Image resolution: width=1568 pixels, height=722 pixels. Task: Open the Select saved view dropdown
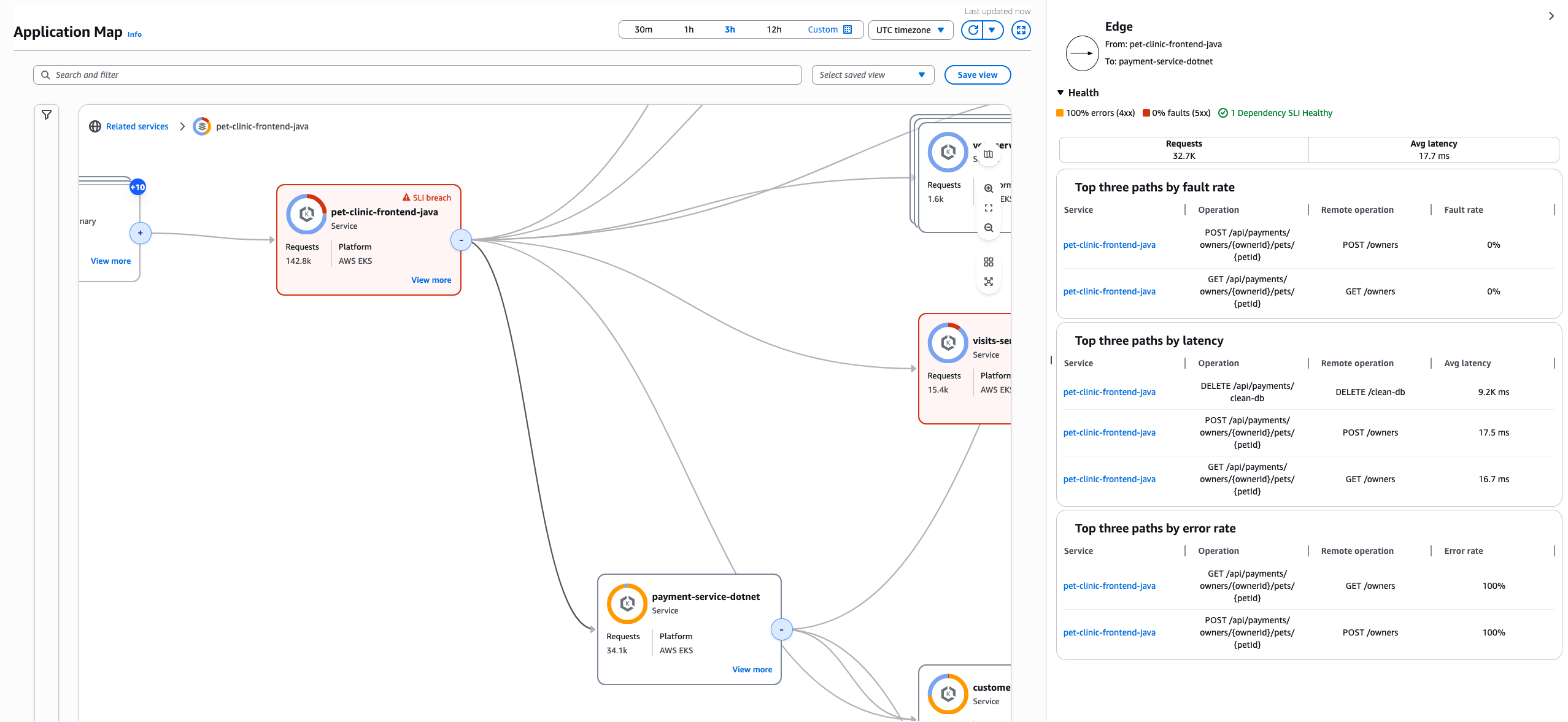click(872, 74)
